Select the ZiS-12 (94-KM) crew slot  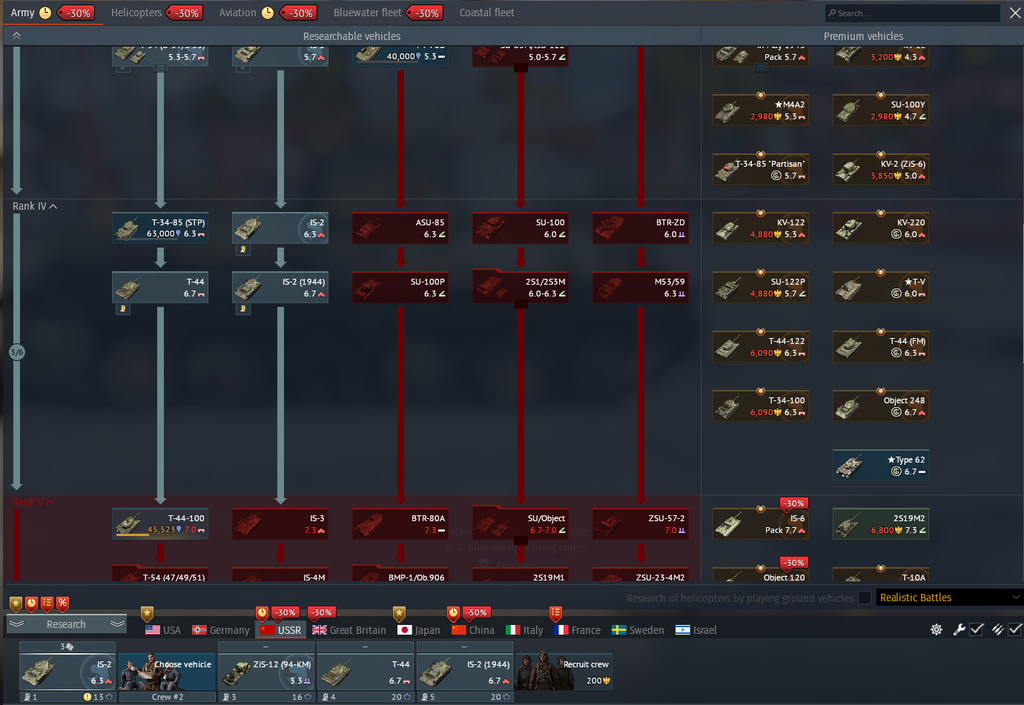coord(266,672)
